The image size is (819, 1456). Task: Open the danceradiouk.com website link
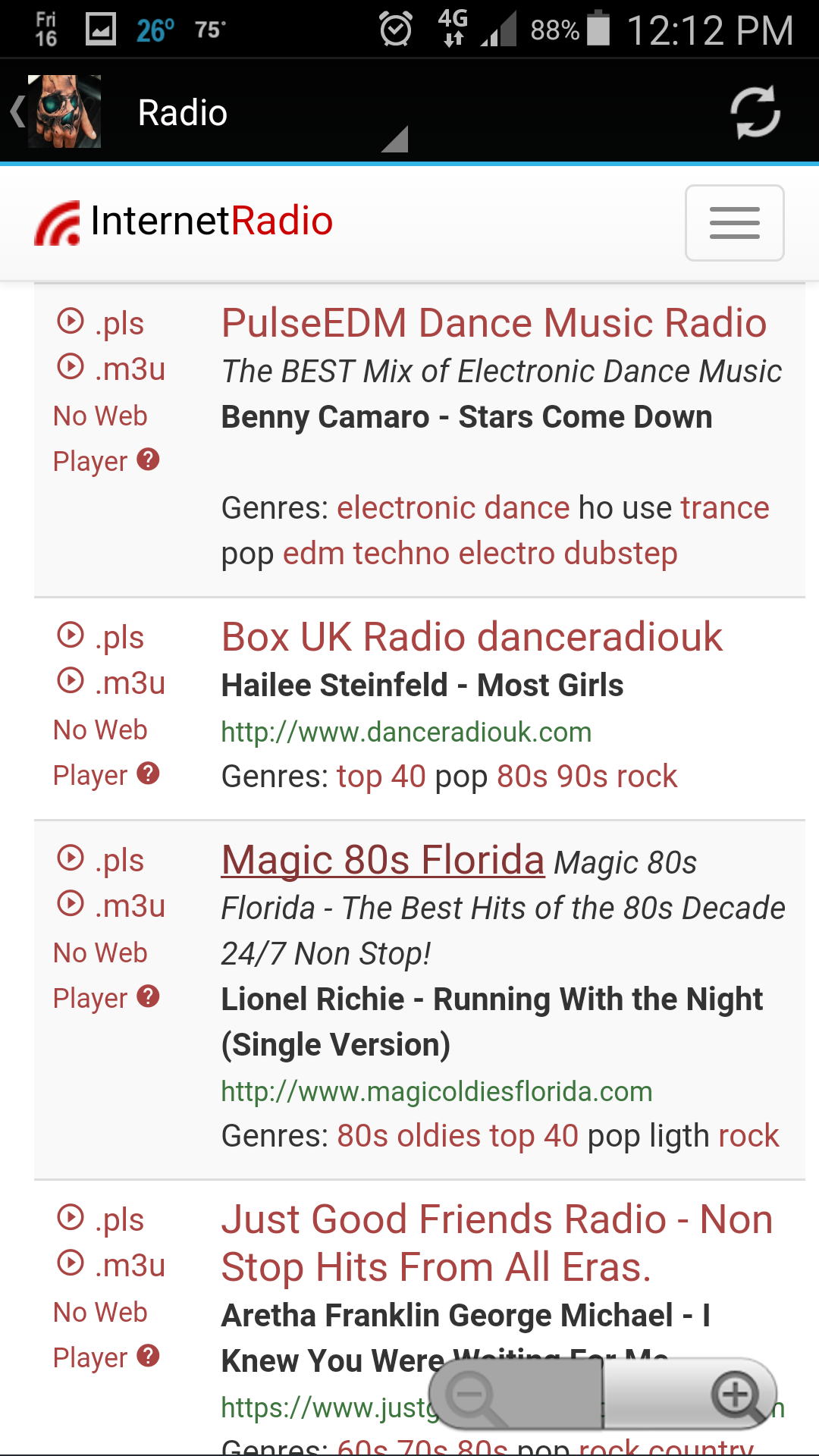pyautogui.click(x=406, y=732)
